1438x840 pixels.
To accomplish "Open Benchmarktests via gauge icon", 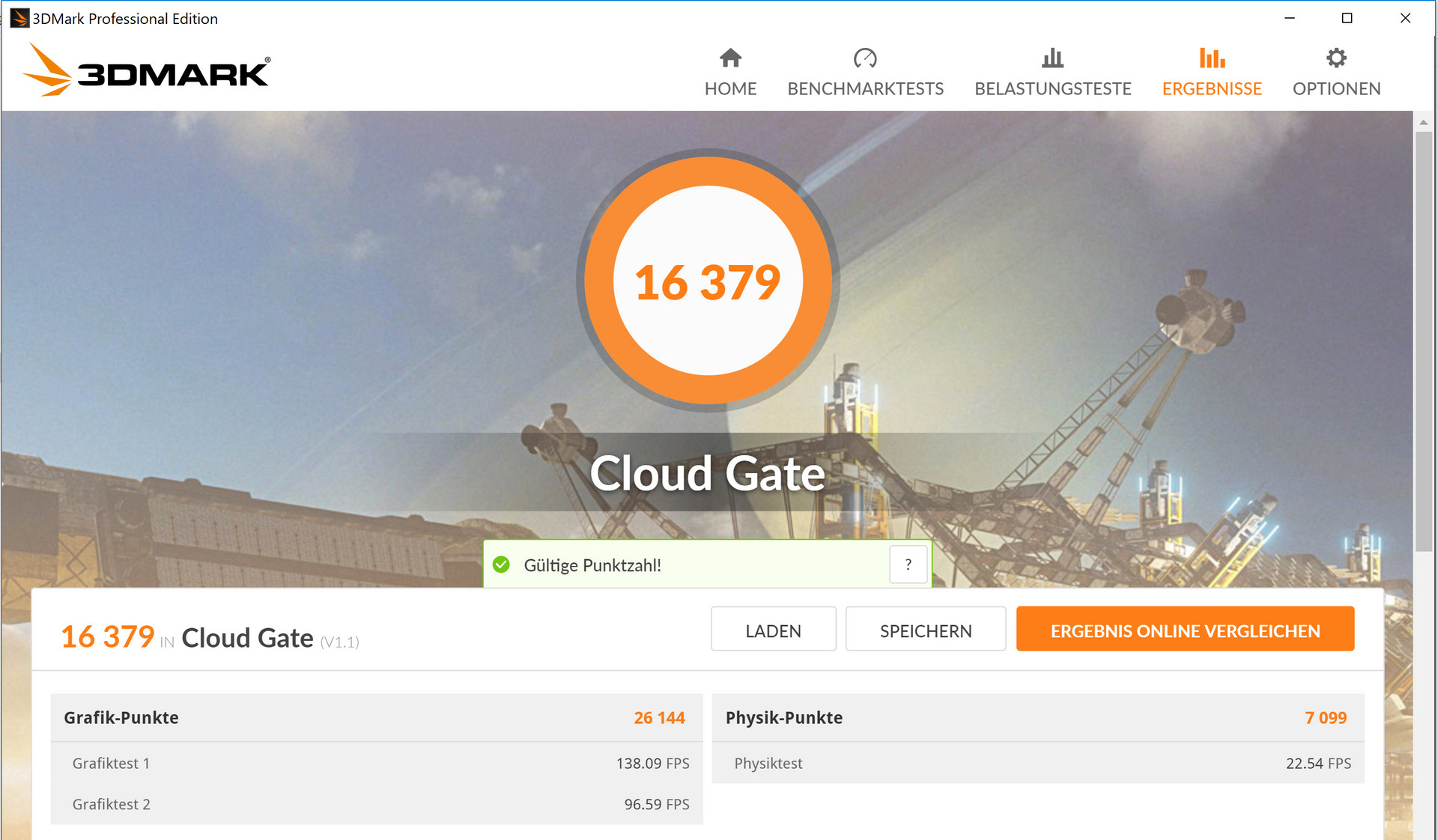I will [865, 58].
